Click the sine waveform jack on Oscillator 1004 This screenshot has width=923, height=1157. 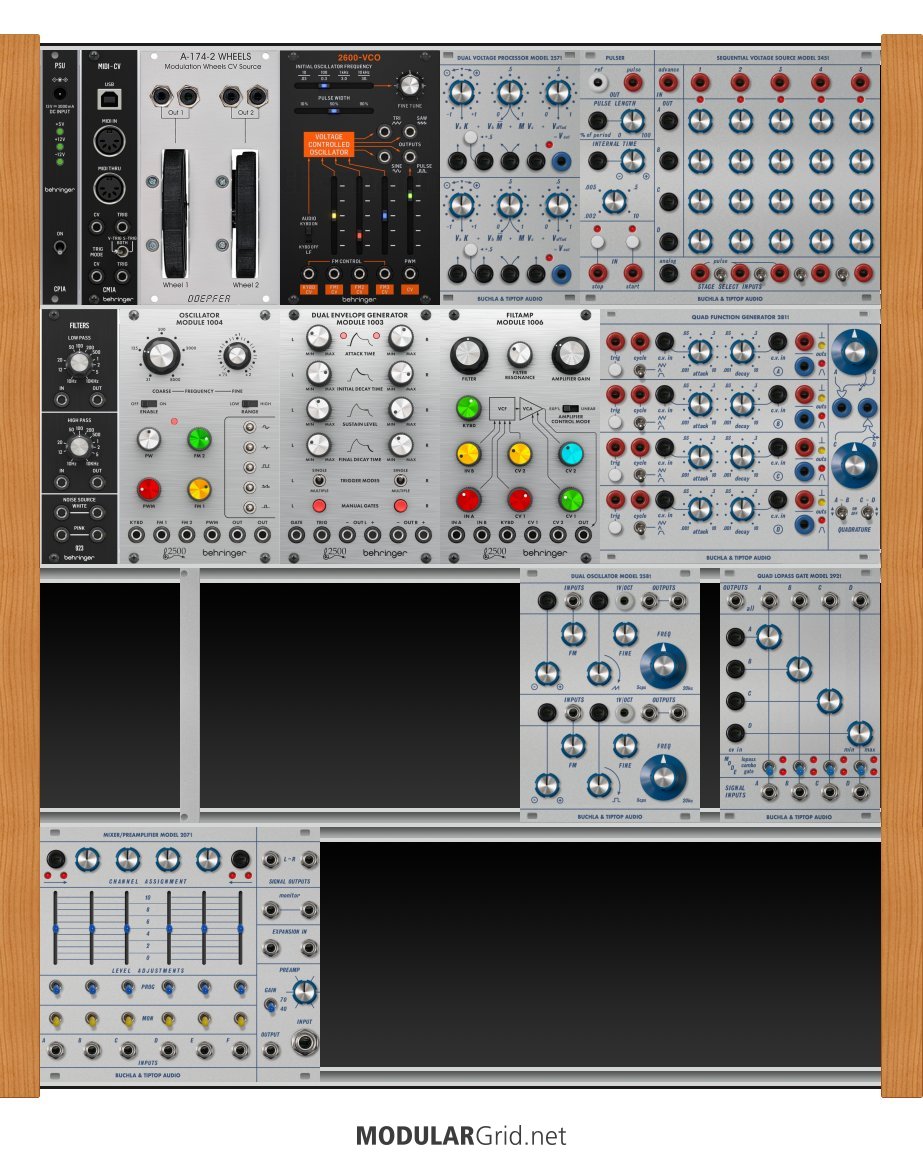[x=250, y=427]
